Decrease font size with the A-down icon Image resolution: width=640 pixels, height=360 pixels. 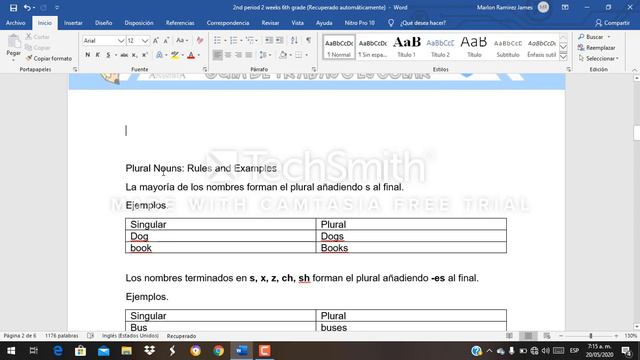[166, 40]
